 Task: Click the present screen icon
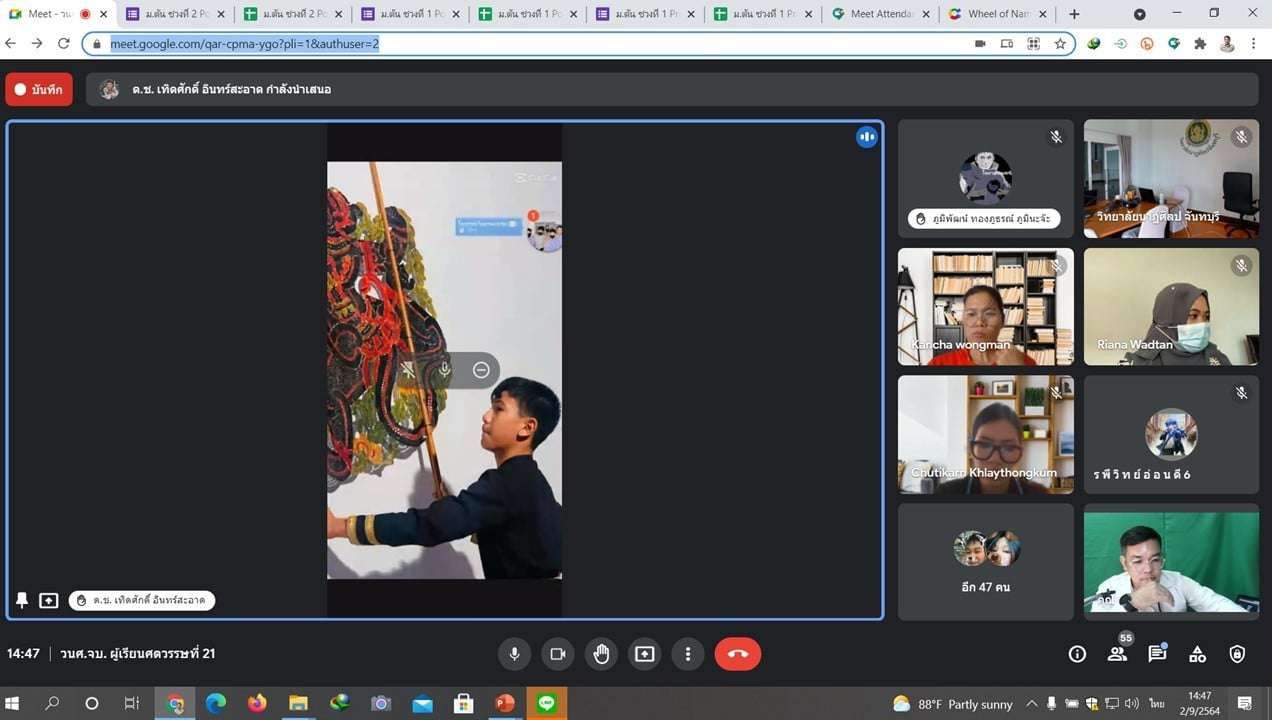pos(645,654)
